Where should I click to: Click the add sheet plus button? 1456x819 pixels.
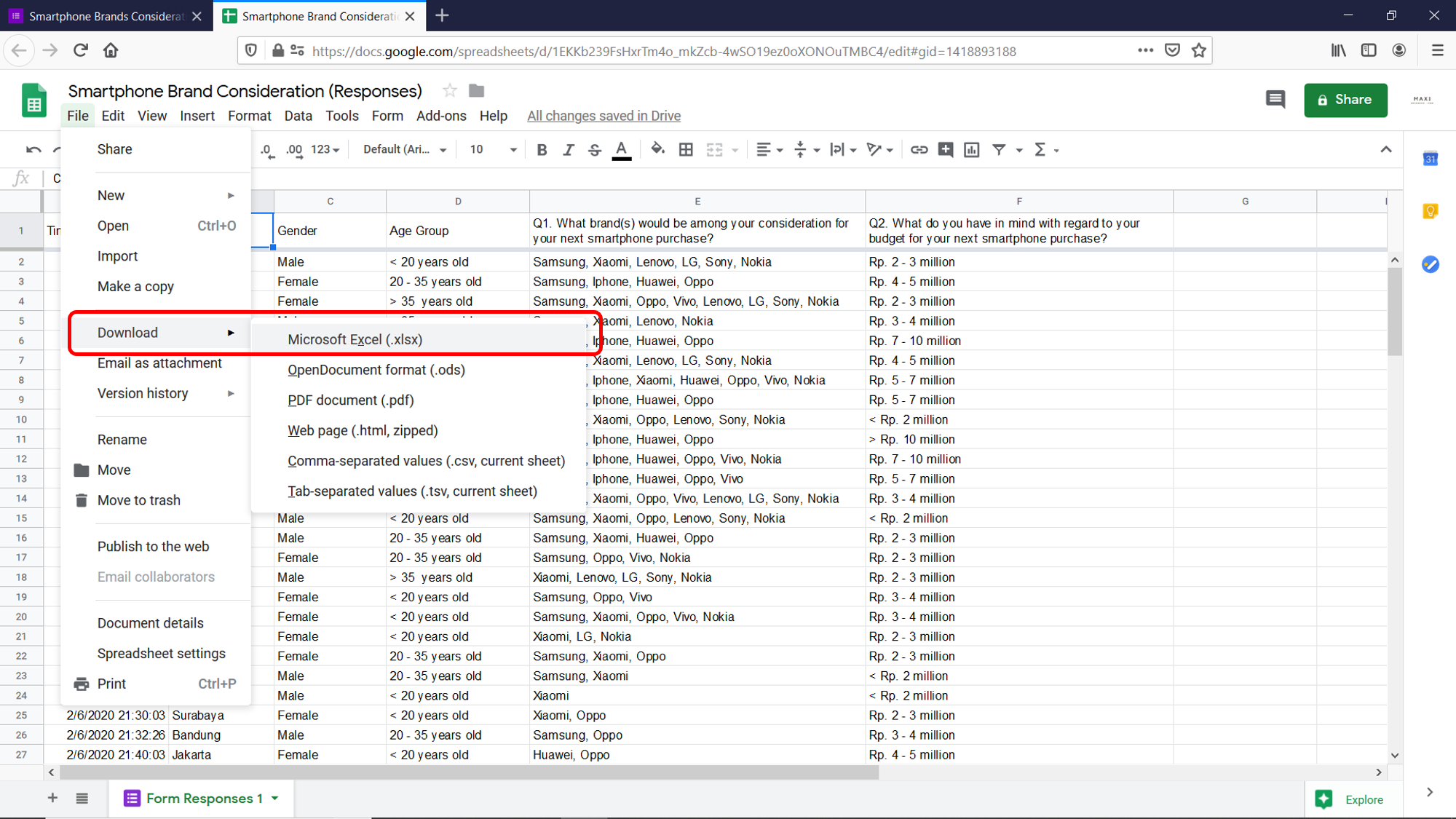point(52,798)
